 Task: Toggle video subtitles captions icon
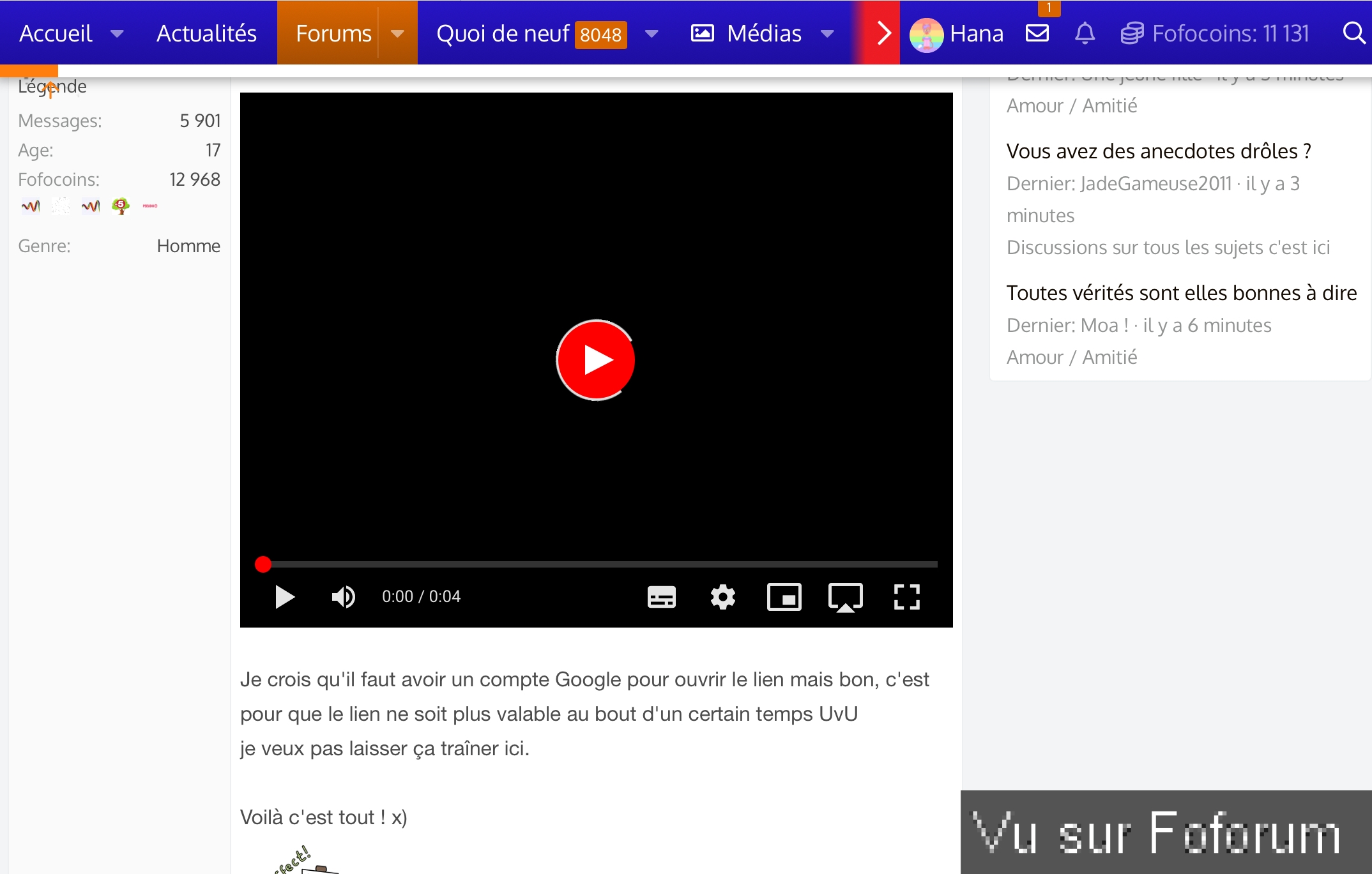coord(661,597)
